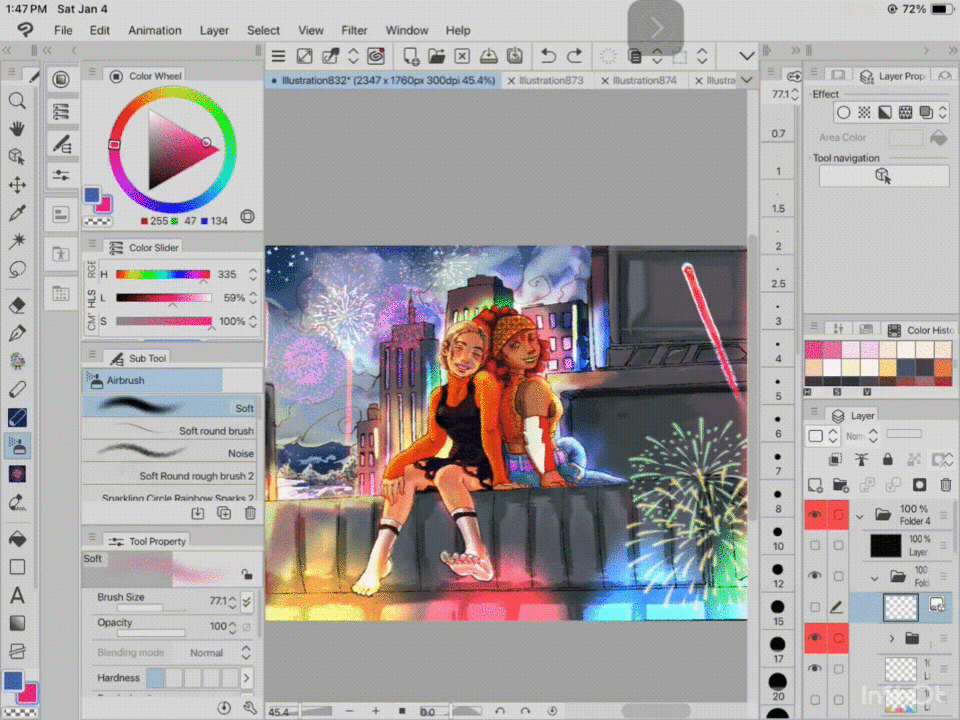Pick the Eyedropper tool
The image size is (960, 720).
coord(17,213)
